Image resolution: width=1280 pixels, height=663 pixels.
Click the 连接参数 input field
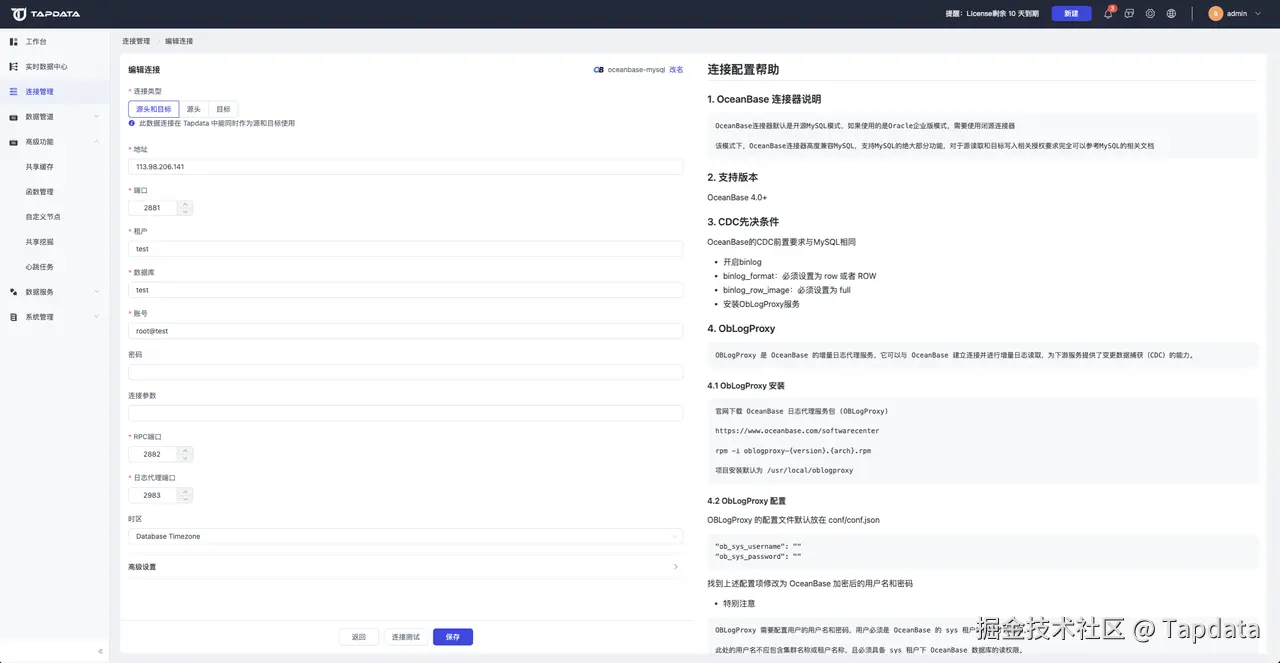tap(405, 413)
